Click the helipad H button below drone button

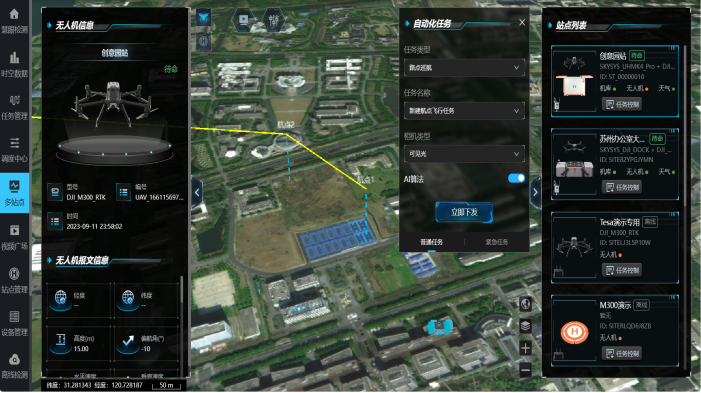coord(203,42)
